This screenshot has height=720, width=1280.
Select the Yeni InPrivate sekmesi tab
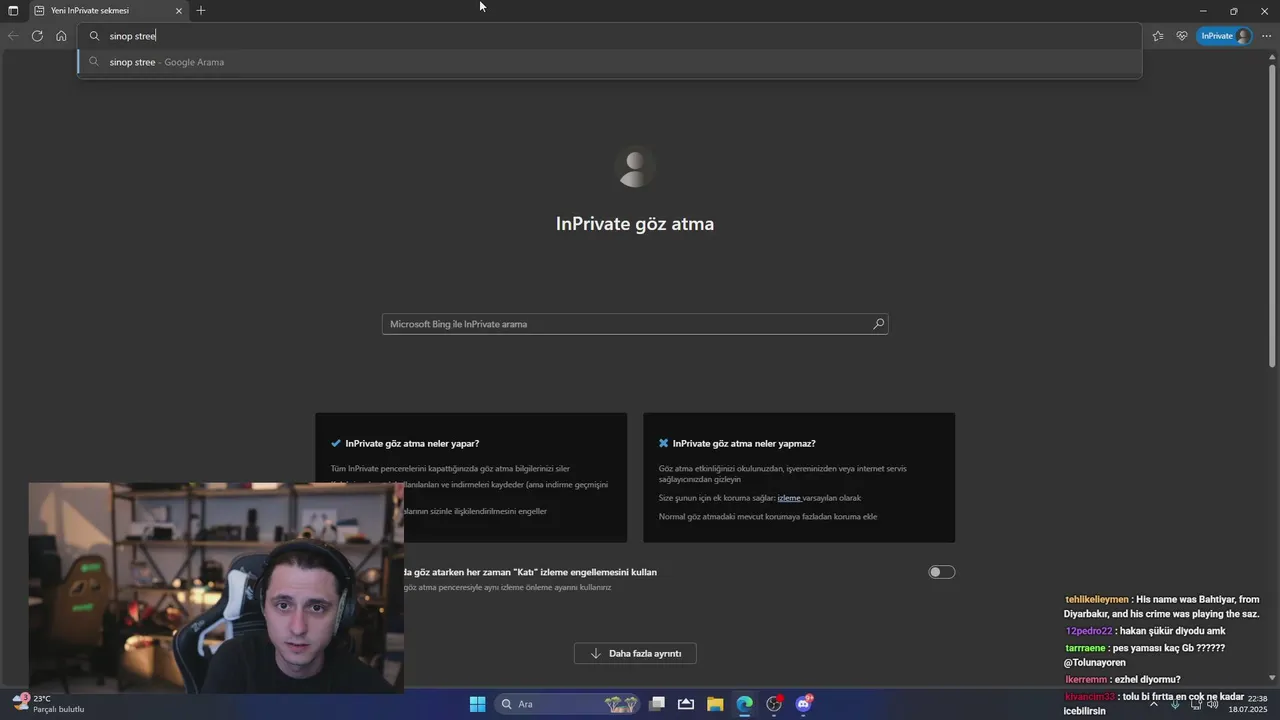(x=107, y=11)
